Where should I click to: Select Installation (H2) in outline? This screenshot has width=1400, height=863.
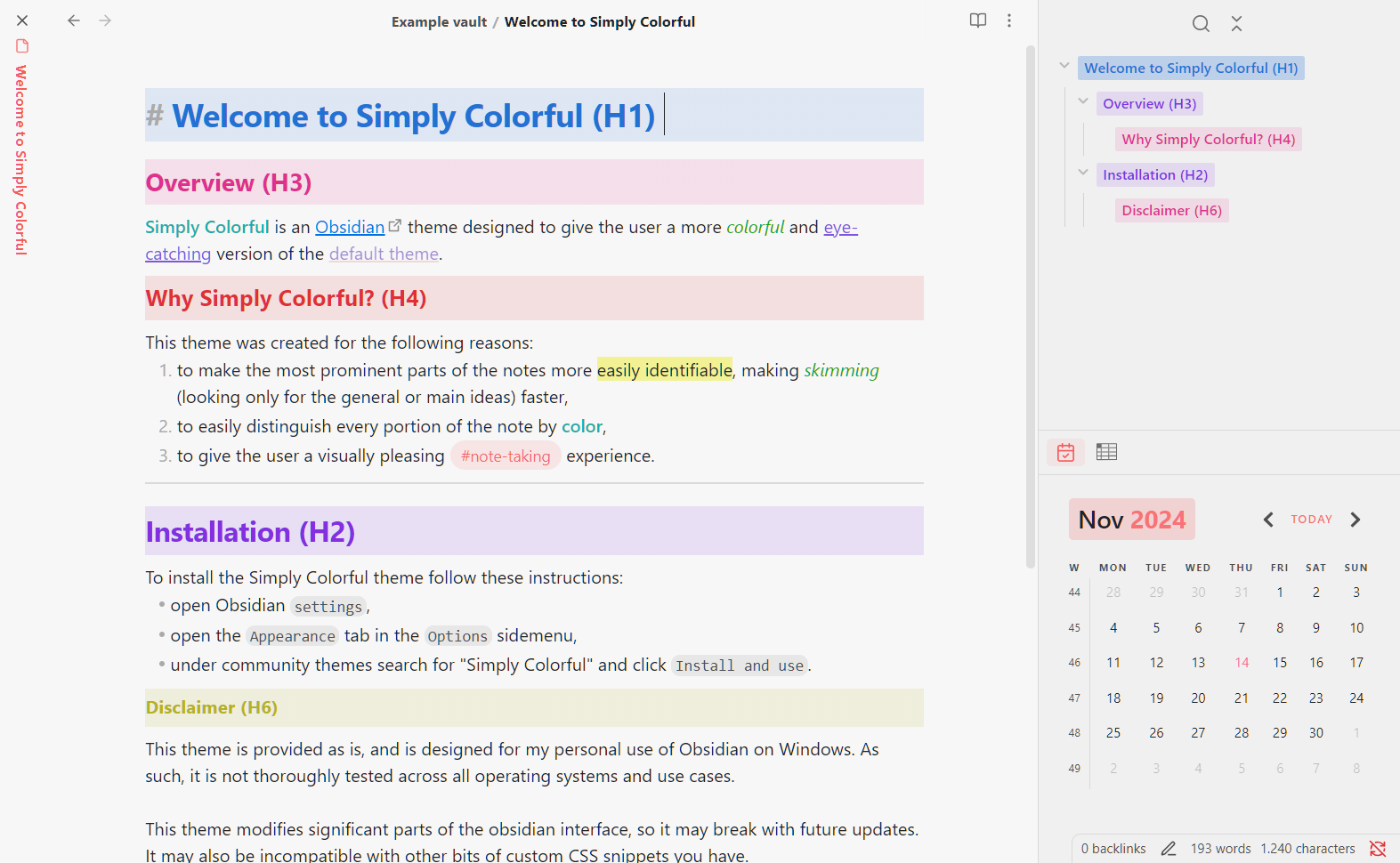[x=1155, y=175]
